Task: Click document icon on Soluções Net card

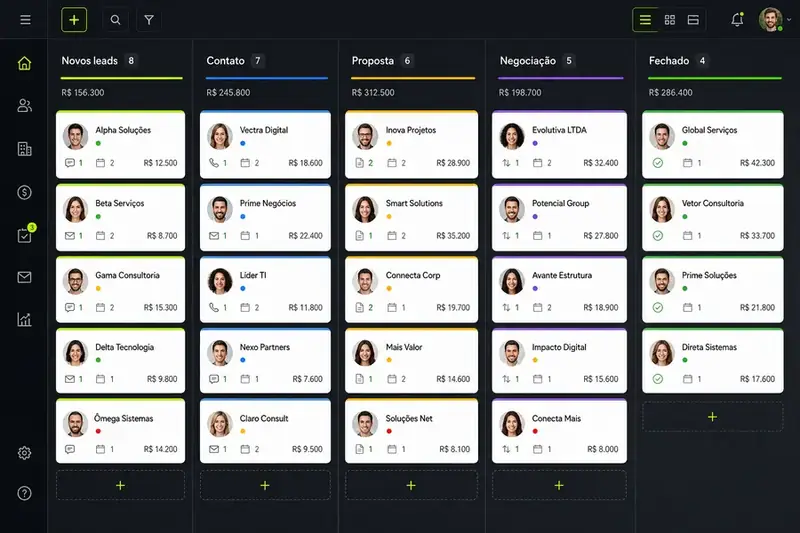Action: coord(360,449)
